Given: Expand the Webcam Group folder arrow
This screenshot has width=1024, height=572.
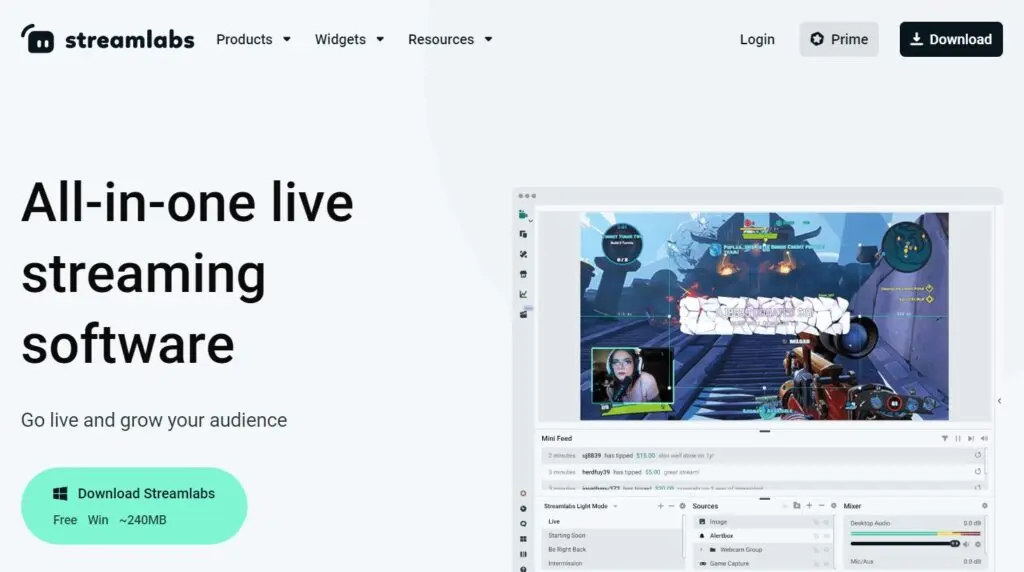Looking at the screenshot, I should 701,550.
